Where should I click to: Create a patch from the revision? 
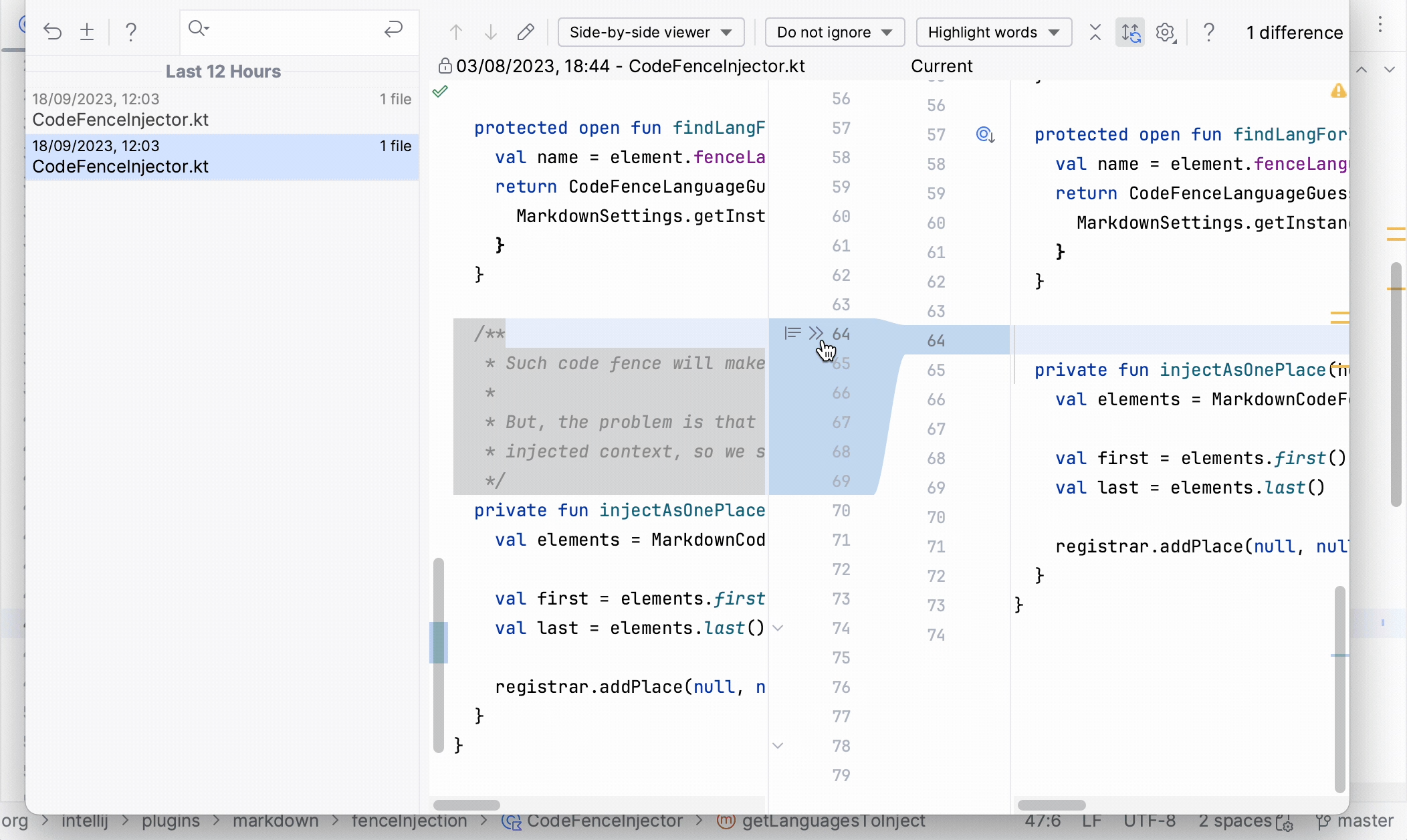click(x=87, y=31)
